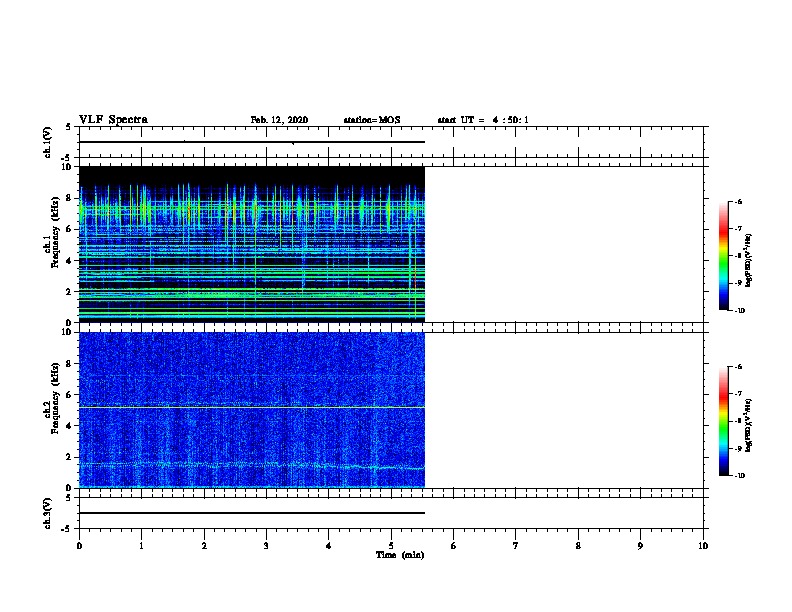This screenshot has height=612, width=792.
Task: Click the ch.1 voltage trace line
Action: pyautogui.click(x=252, y=142)
